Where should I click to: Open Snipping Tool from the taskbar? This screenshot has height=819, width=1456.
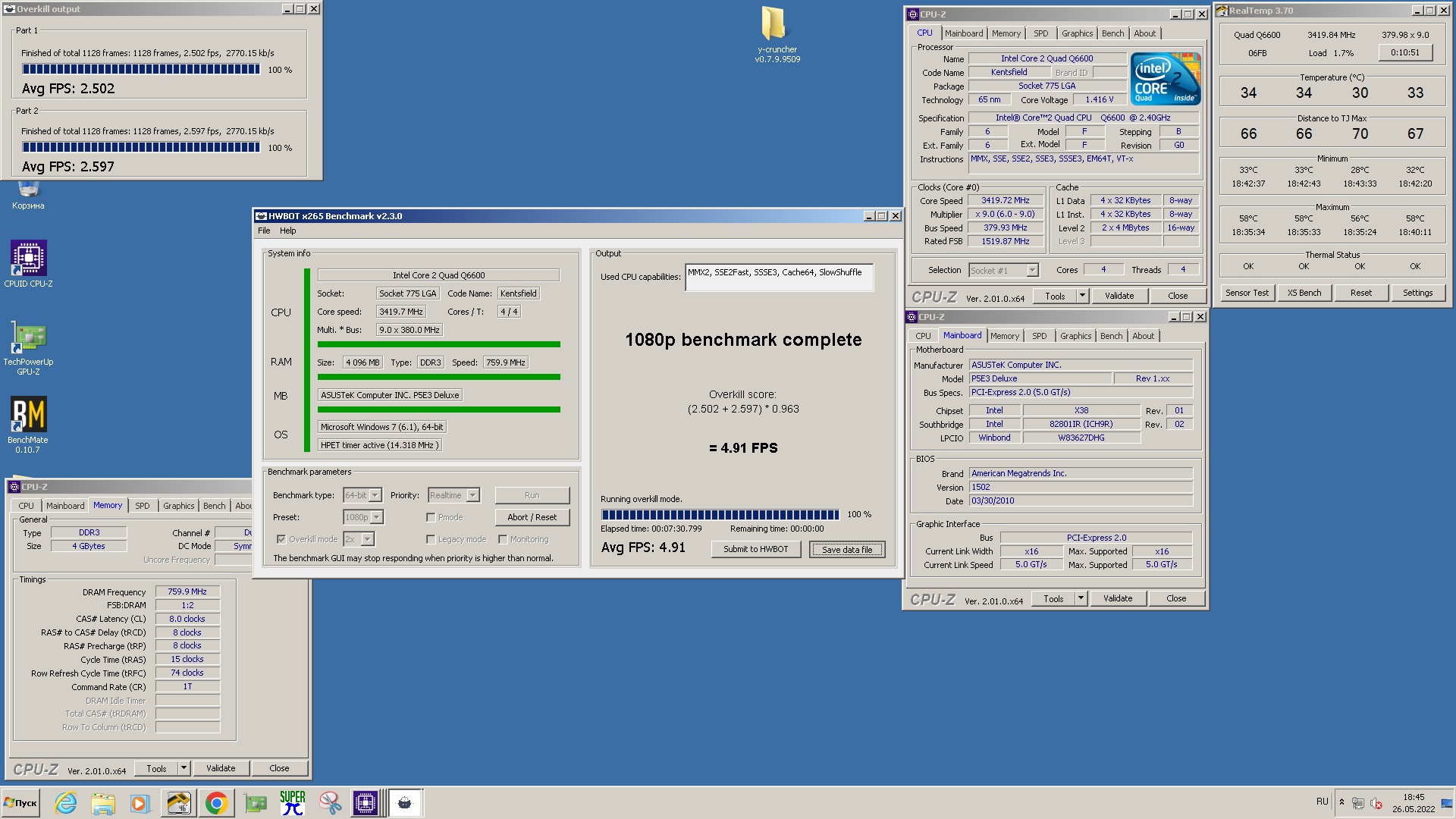[x=330, y=802]
